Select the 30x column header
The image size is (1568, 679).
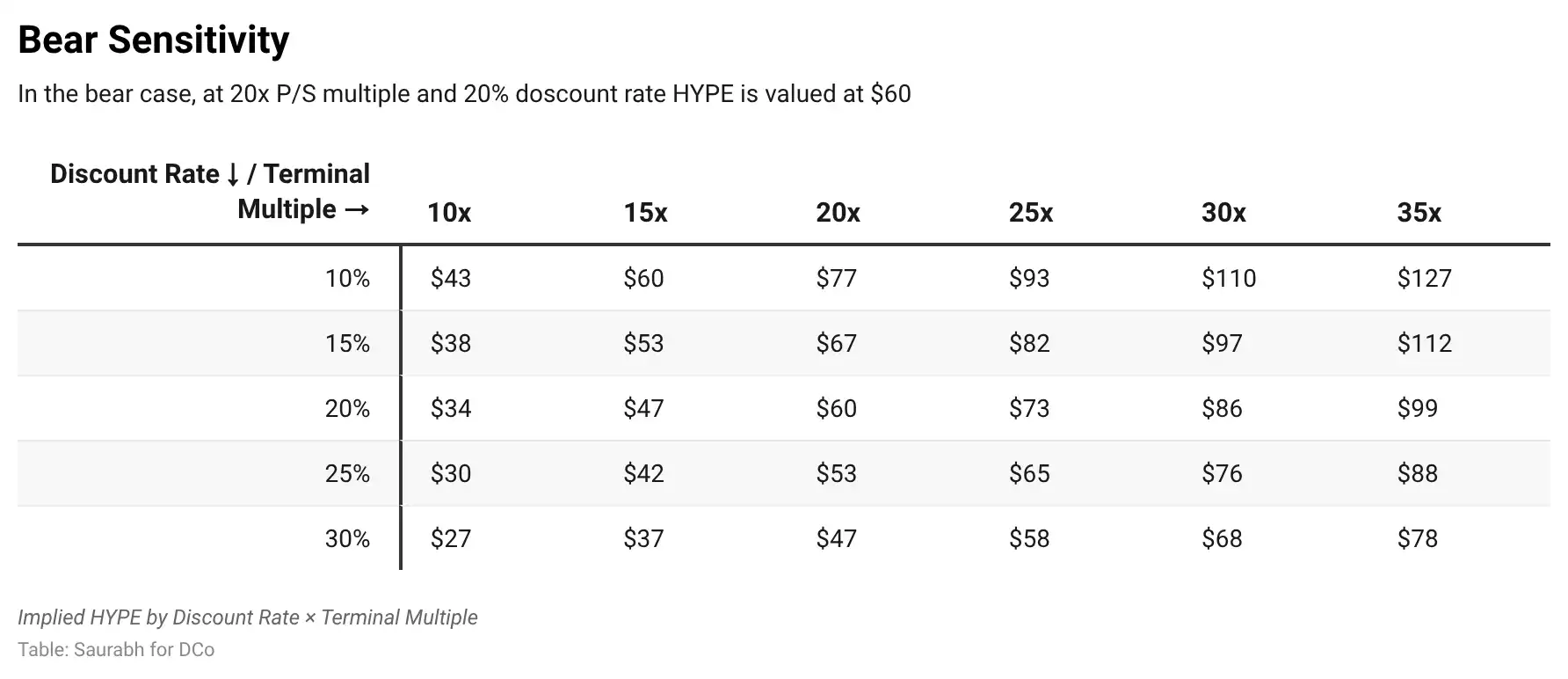1223,213
